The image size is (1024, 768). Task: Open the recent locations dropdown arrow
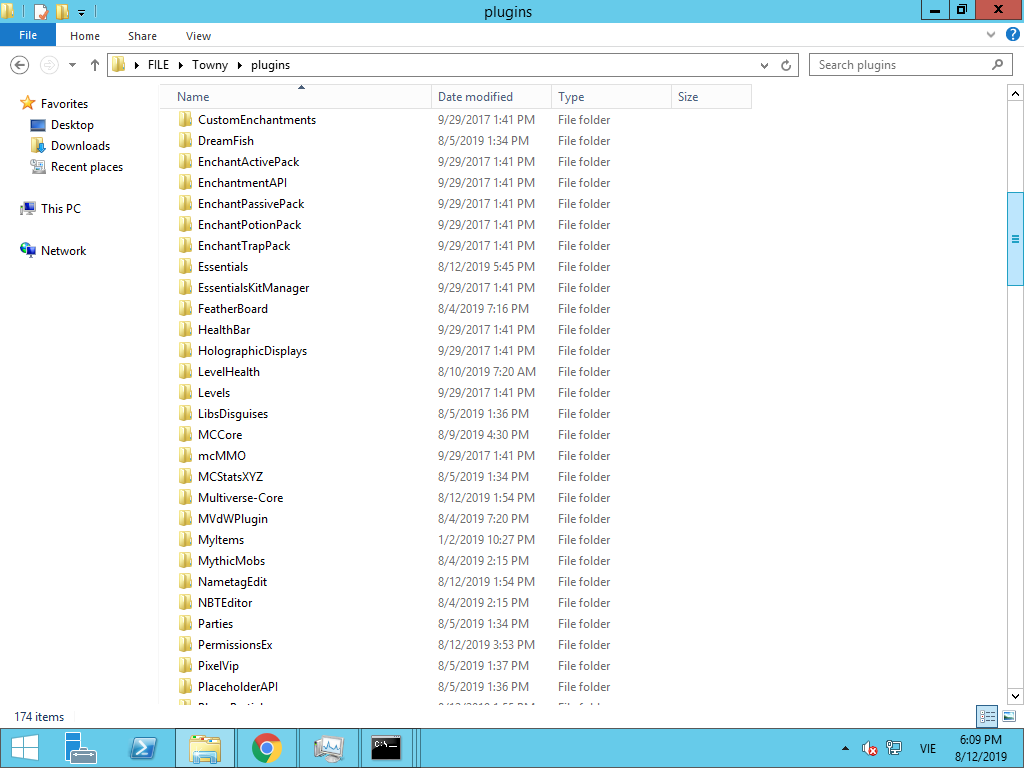click(x=72, y=65)
